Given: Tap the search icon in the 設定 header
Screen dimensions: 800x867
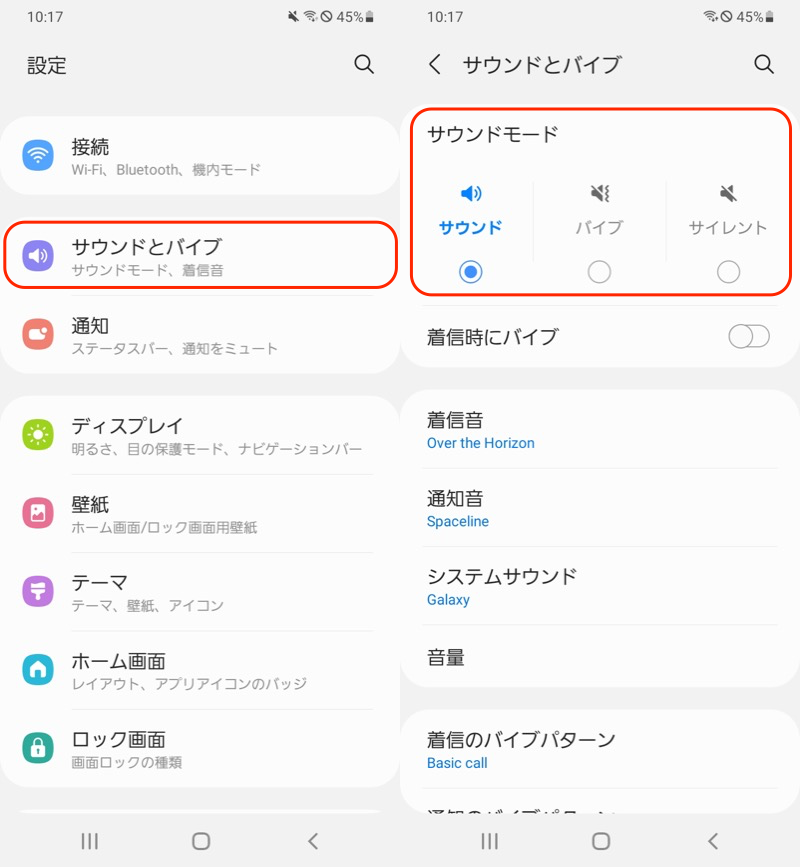Looking at the screenshot, I should pyautogui.click(x=364, y=65).
